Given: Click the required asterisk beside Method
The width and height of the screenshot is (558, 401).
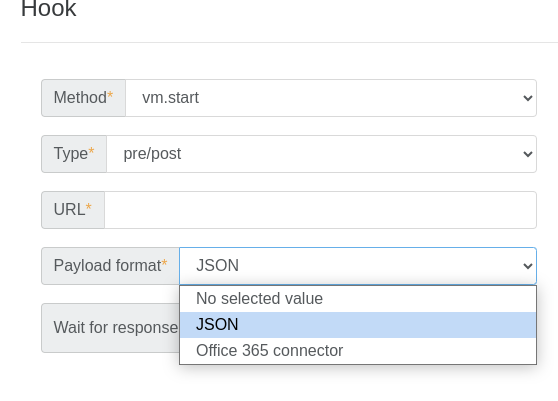Looking at the screenshot, I should pos(110,95).
